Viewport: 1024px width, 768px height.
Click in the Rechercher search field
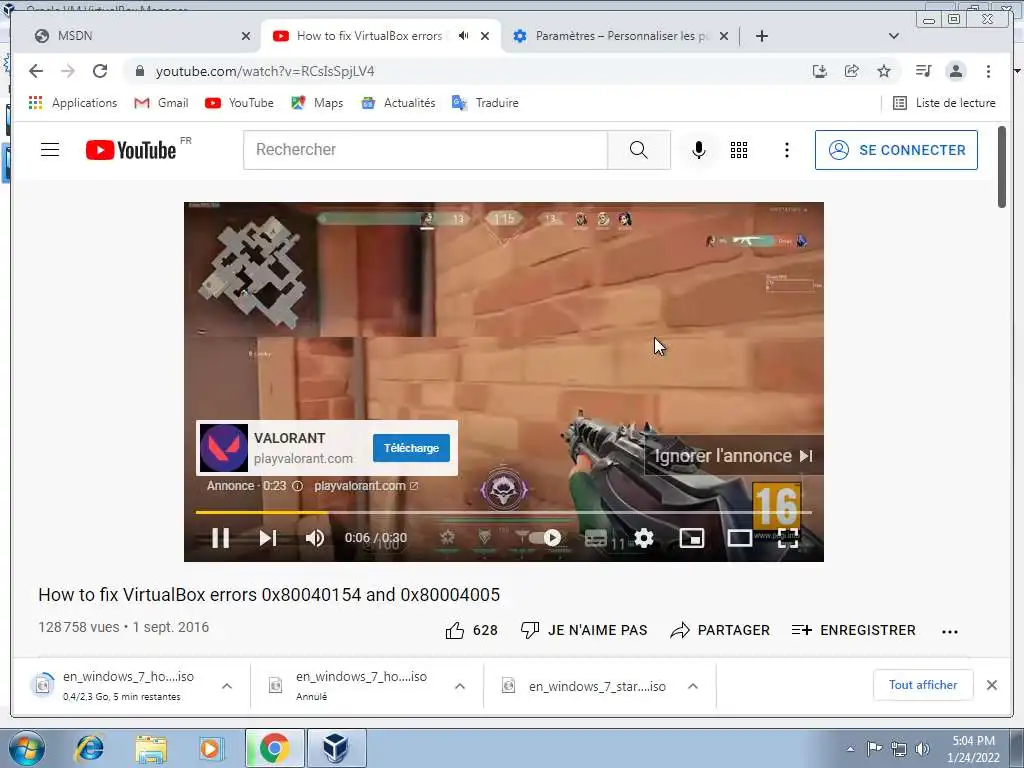tap(426, 150)
